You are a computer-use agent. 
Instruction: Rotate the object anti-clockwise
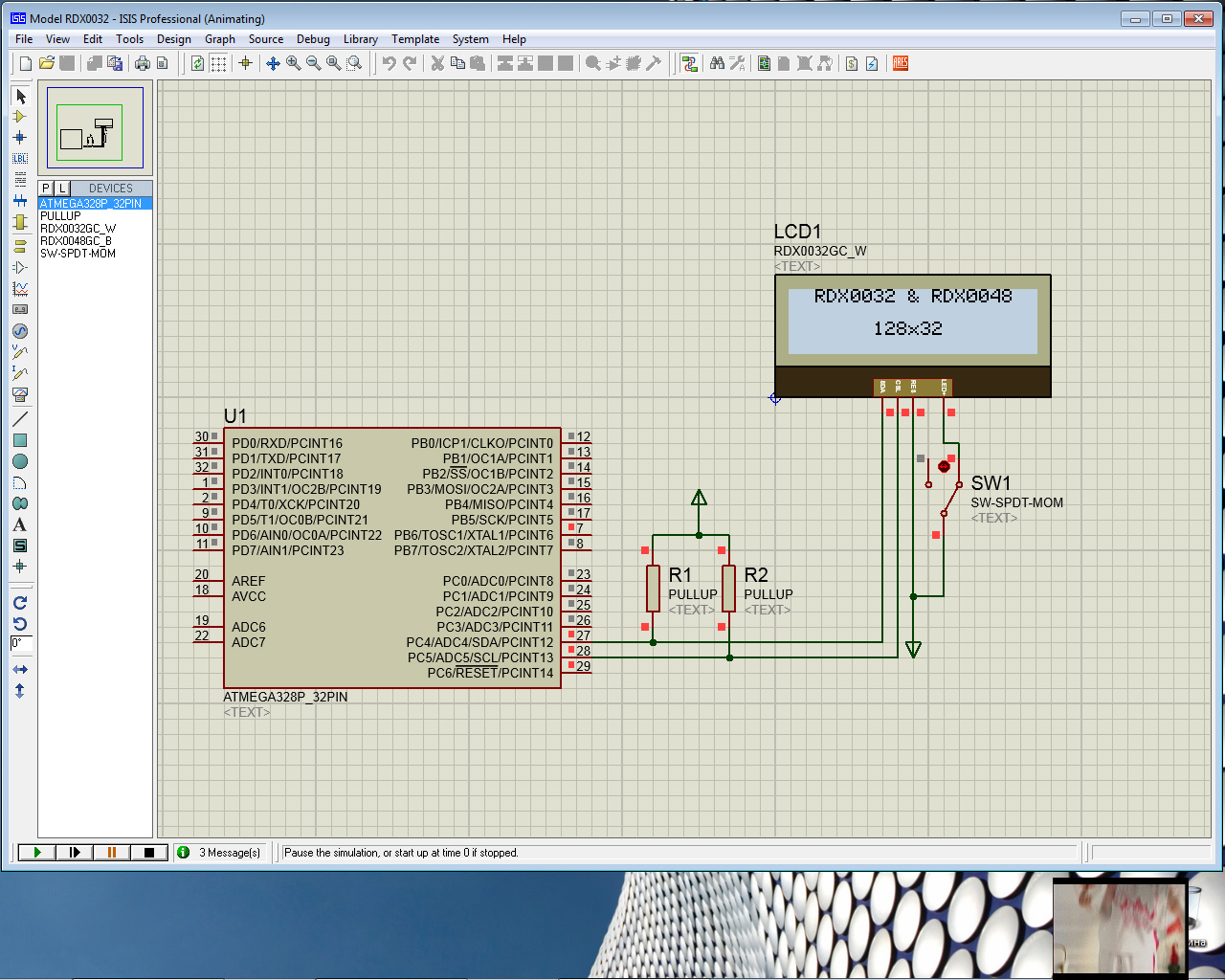click(20, 624)
